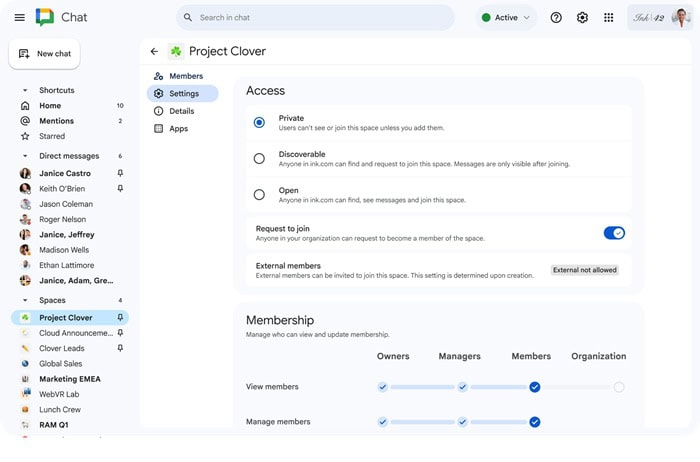Open the Marketing EMEA space
The image size is (700, 462).
70,379
